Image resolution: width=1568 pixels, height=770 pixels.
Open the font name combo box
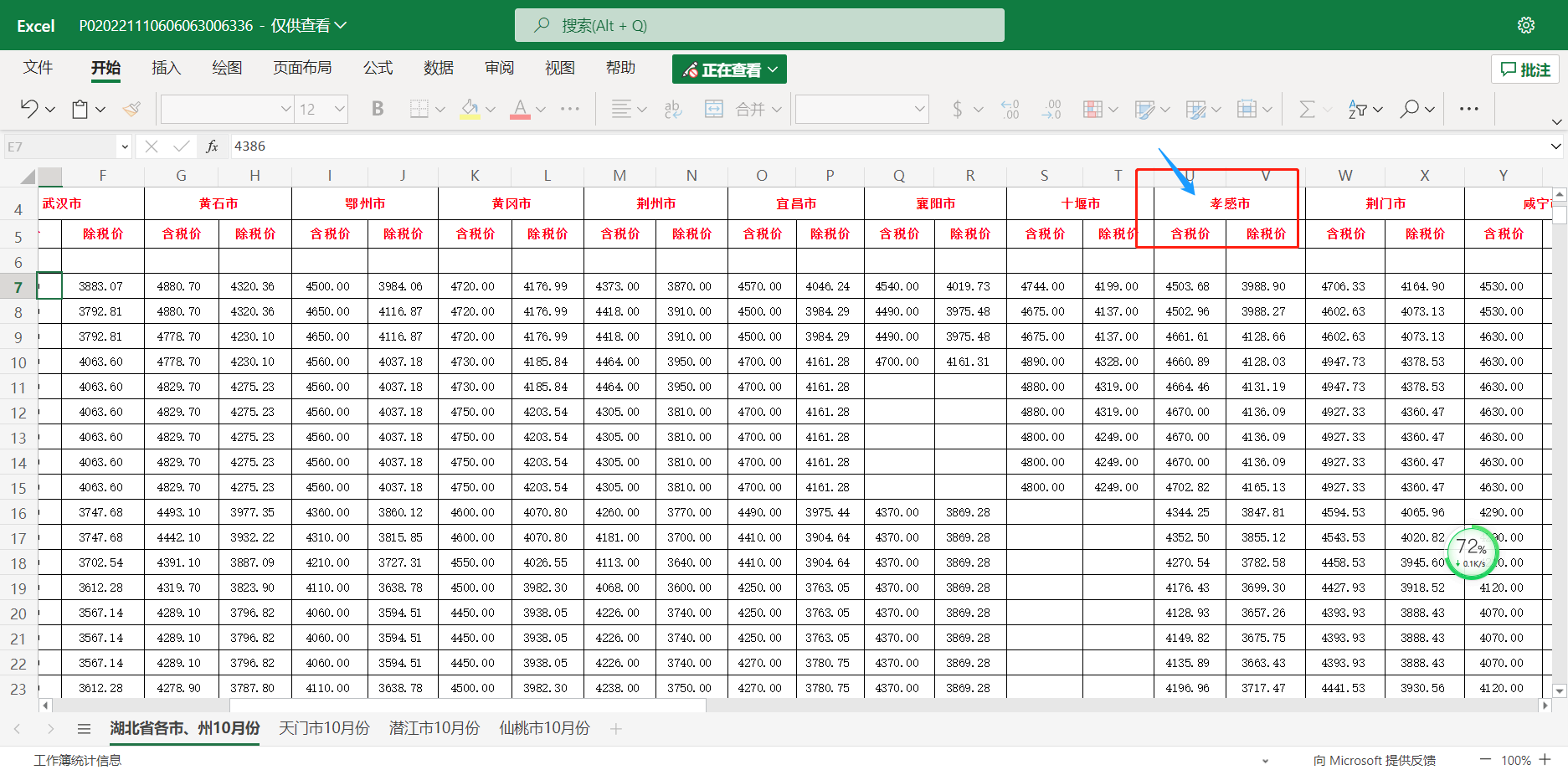coord(227,109)
